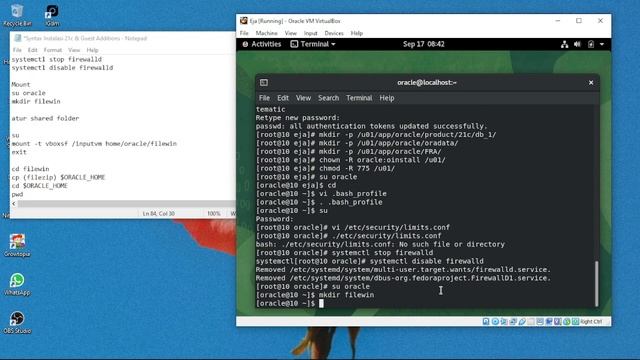The height and width of the screenshot is (360, 640).
Task: Click Notepad 100% zoom status entry
Action: 213,213
